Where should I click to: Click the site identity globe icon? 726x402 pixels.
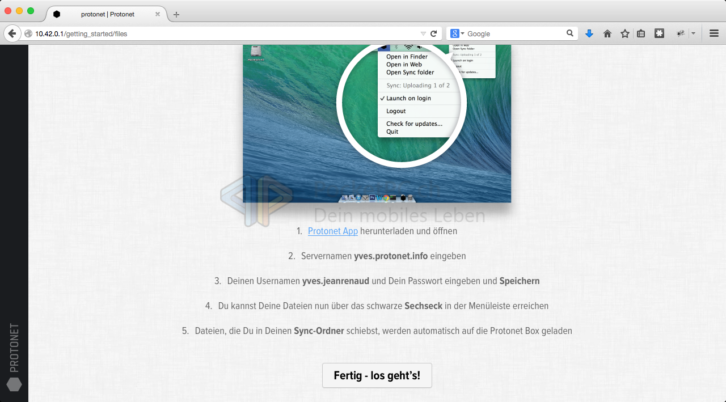28,33
